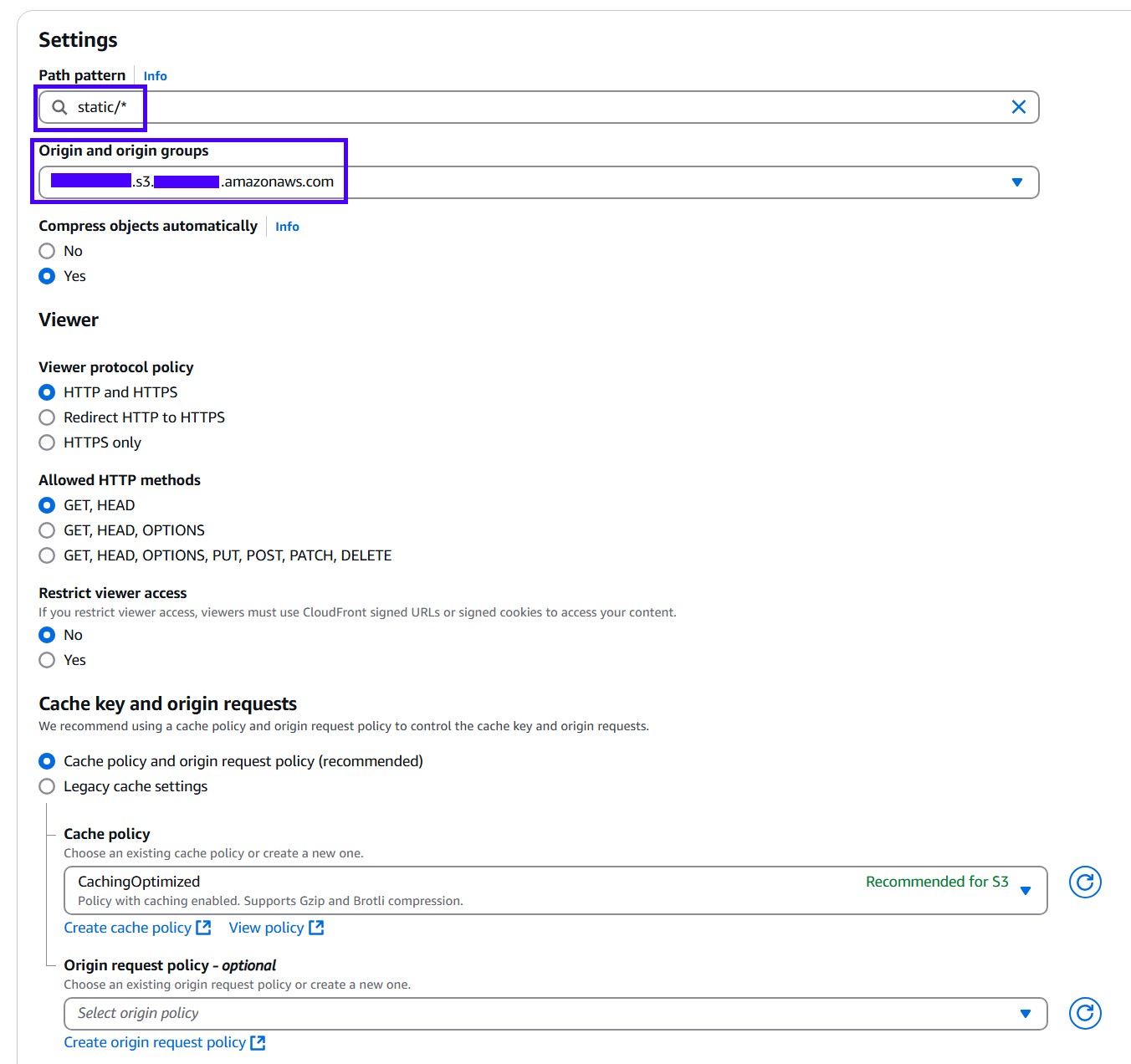1131x1064 pixels.
Task: Open the Origin and origin groups dropdown
Action: 1016,182
